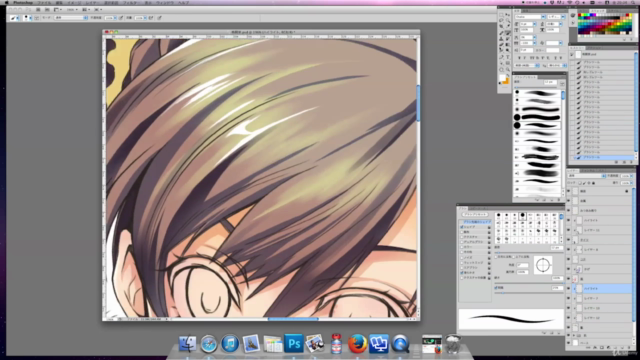Switch to the Swatches tab
The height and width of the screenshot is (360, 640).
point(598,11)
